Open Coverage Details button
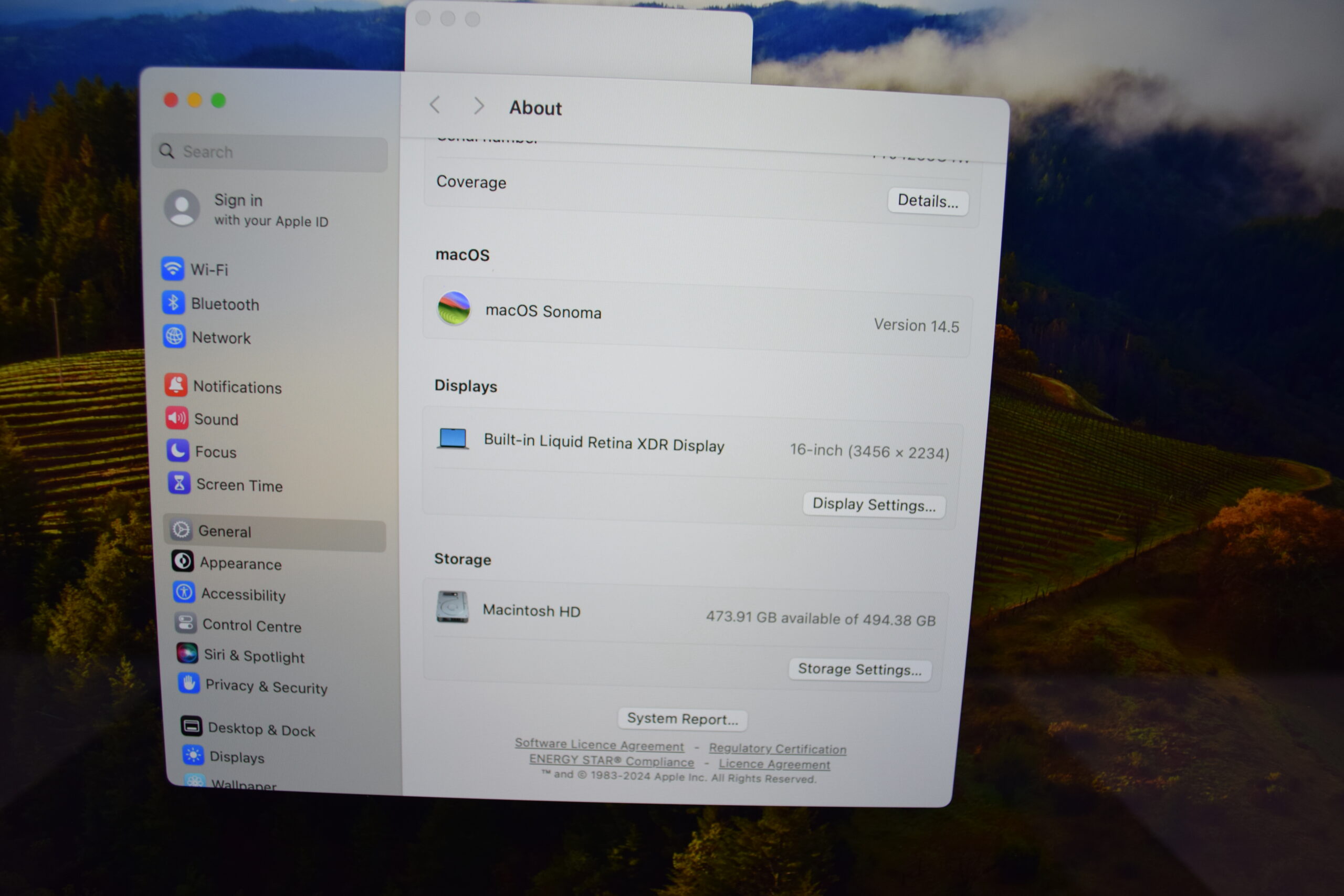The height and width of the screenshot is (896, 1344). (928, 201)
